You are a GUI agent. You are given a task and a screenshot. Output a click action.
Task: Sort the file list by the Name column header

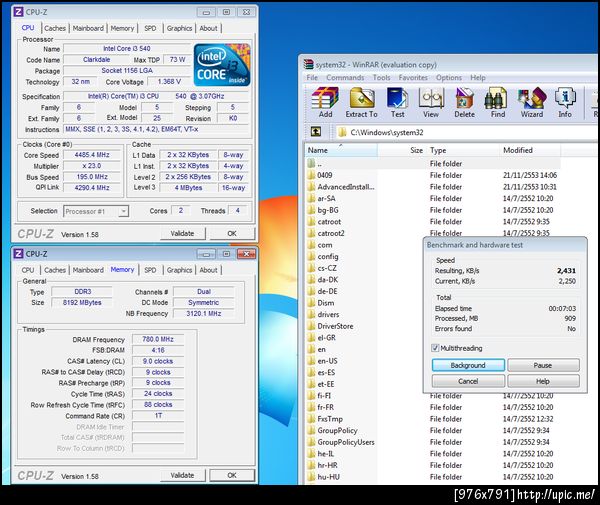point(341,150)
